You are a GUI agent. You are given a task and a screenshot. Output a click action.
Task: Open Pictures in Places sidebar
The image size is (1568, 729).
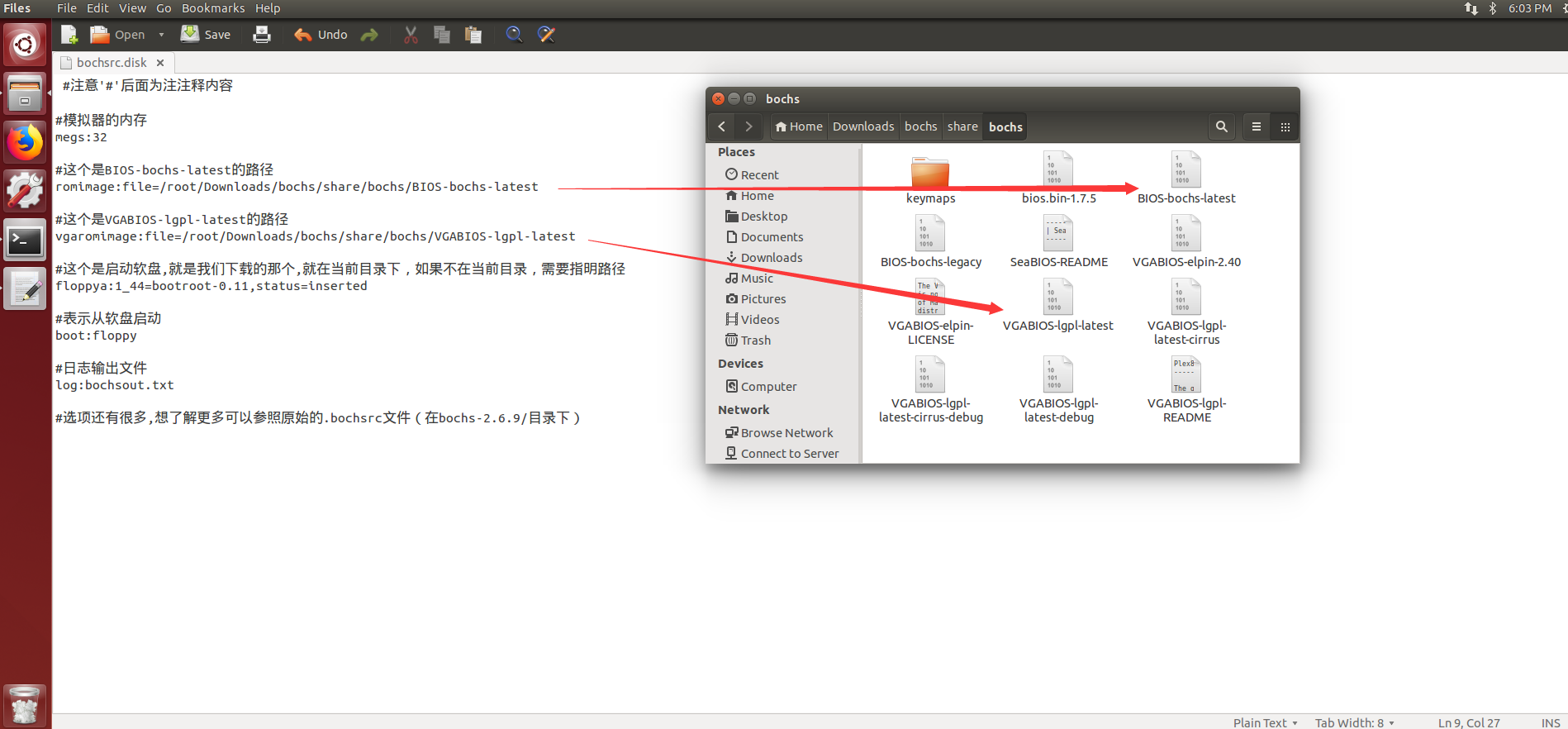point(756,299)
